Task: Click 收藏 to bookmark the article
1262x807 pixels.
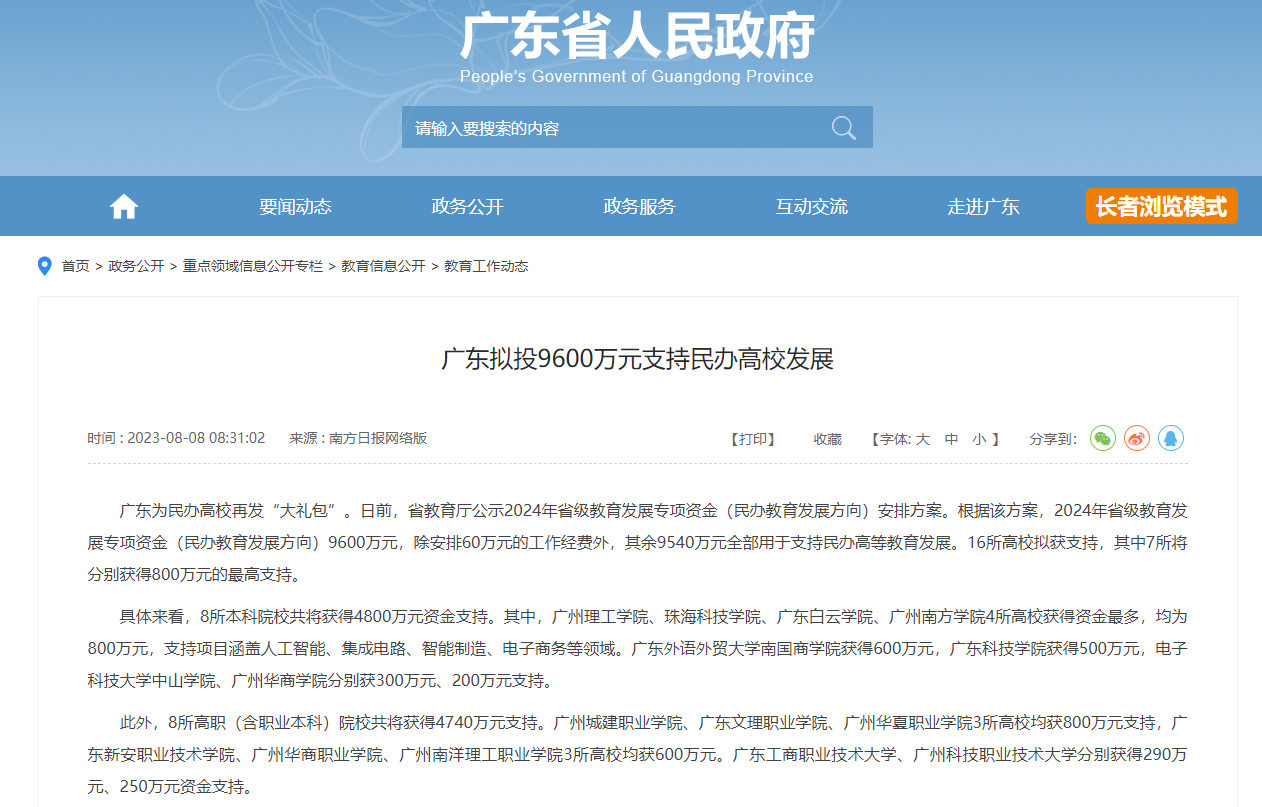Action: pyautogui.click(x=828, y=439)
